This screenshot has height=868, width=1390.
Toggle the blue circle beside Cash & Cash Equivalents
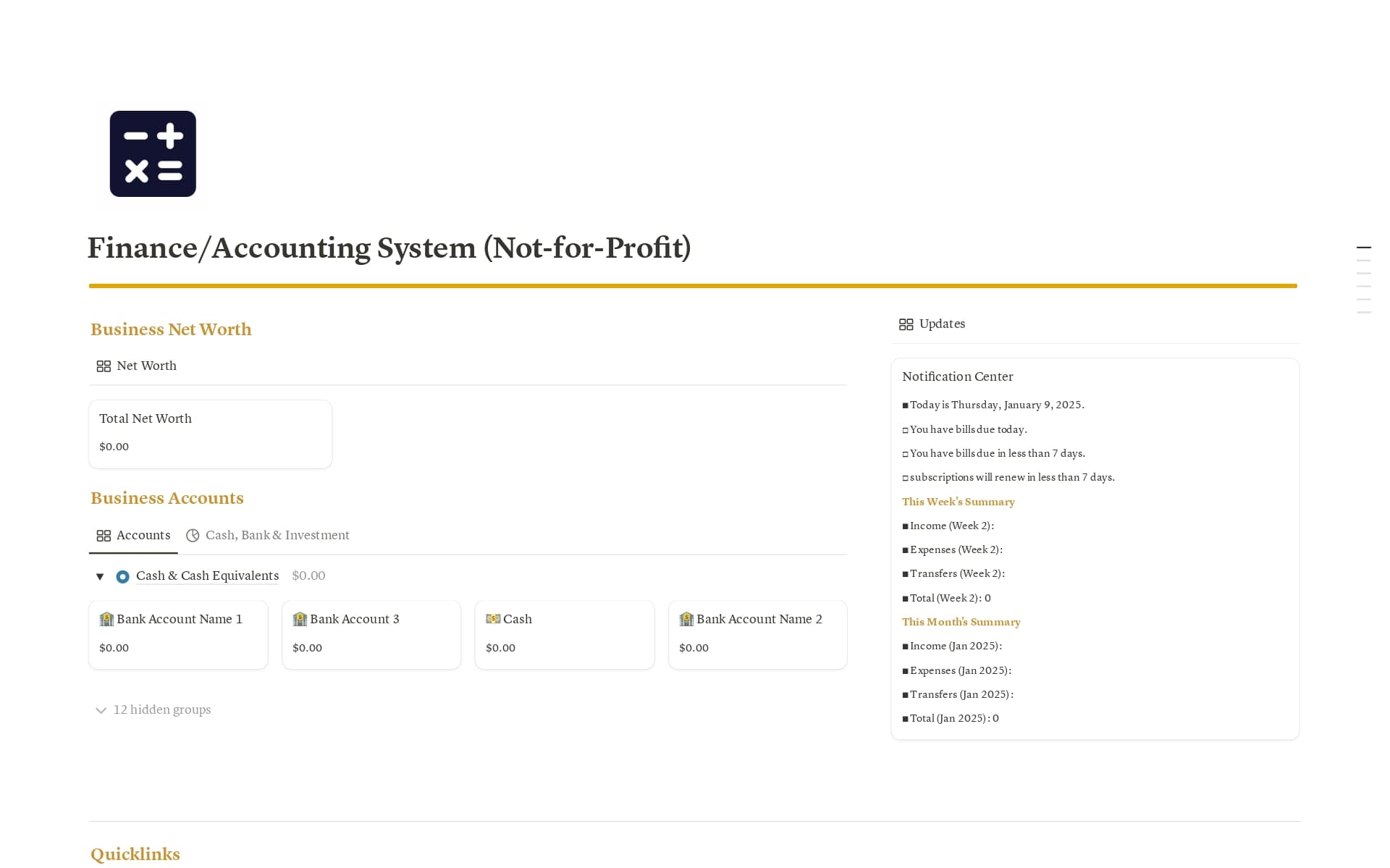point(122,576)
